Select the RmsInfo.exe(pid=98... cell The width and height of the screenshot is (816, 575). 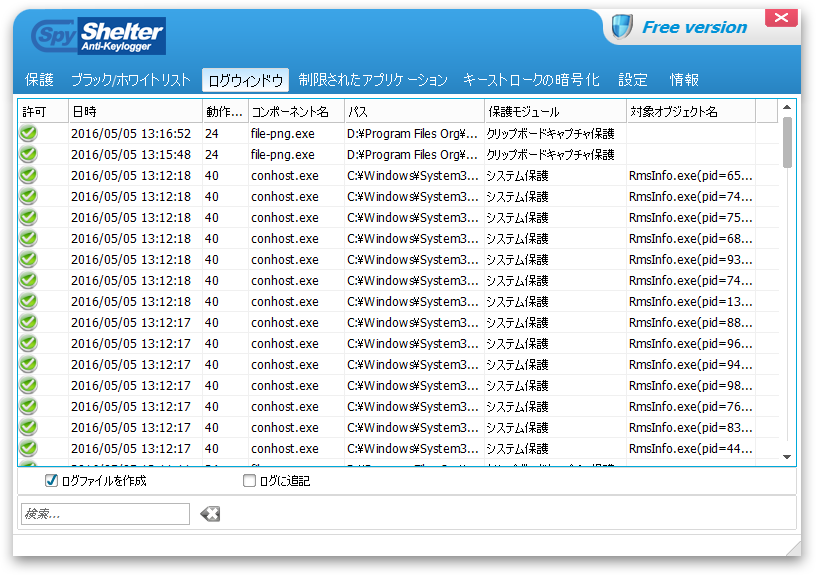click(691, 386)
